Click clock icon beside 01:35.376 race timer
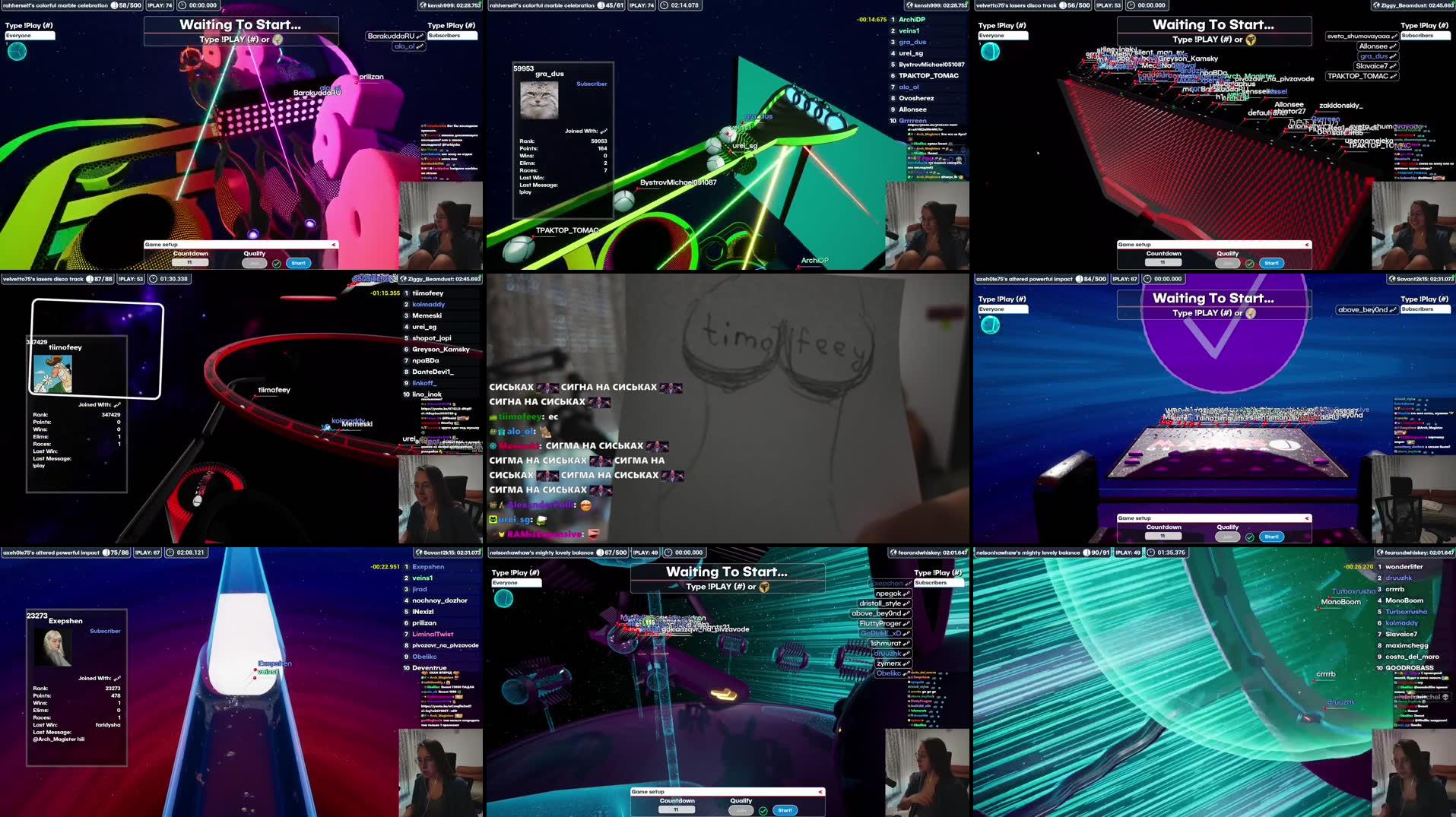The height and width of the screenshot is (817, 1456). click(1150, 553)
